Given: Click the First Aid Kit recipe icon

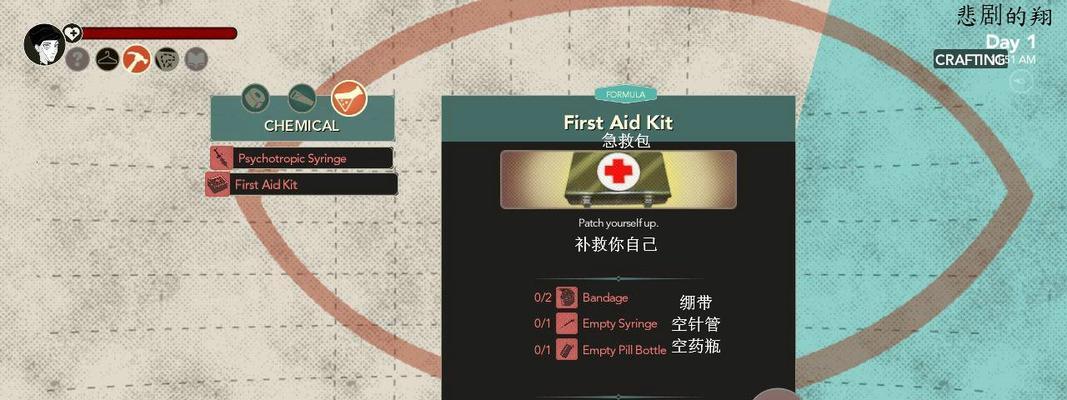Looking at the screenshot, I should tap(217, 184).
